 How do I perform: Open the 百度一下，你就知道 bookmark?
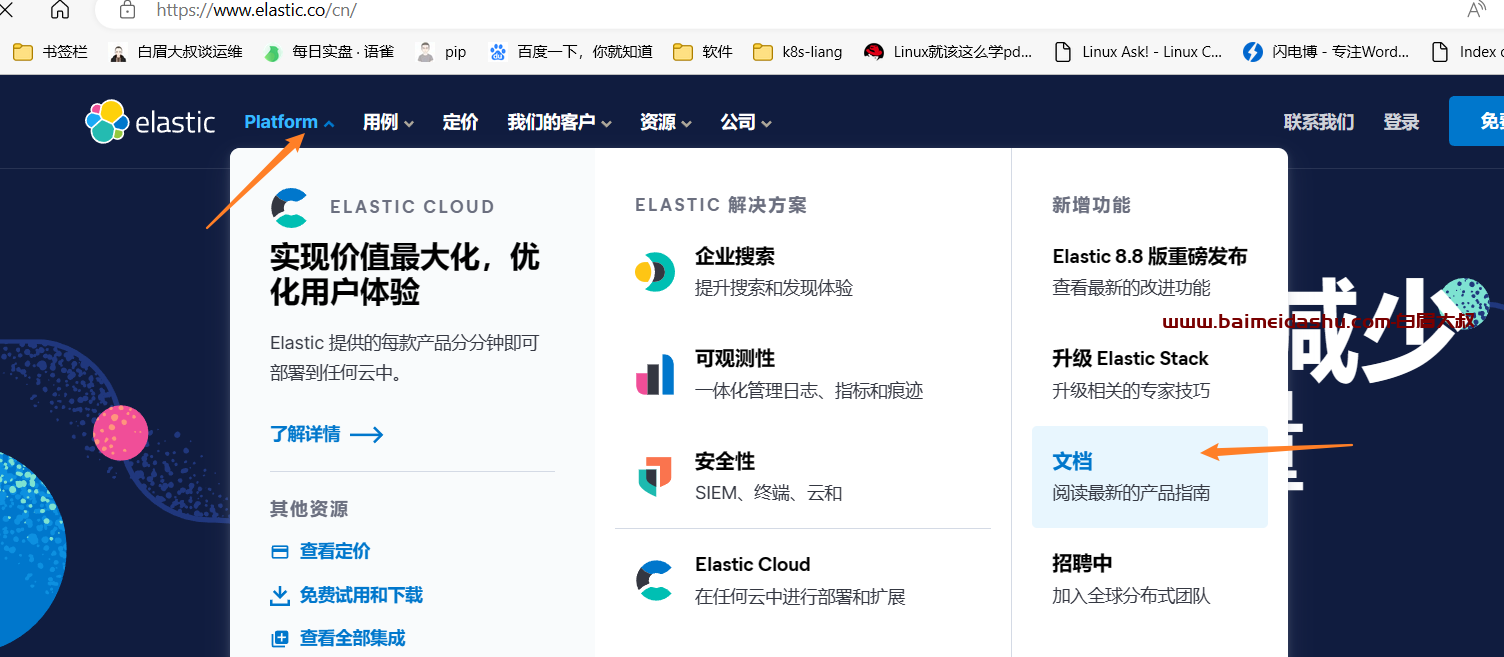point(570,52)
